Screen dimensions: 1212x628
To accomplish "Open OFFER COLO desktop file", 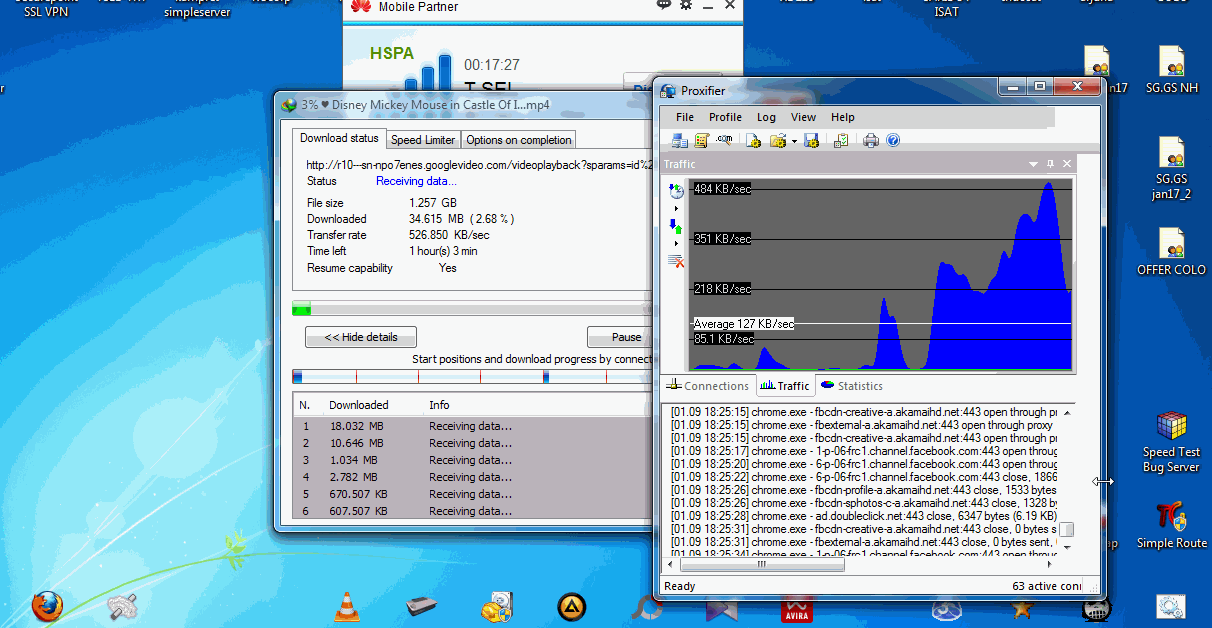I will pos(1172,252).
